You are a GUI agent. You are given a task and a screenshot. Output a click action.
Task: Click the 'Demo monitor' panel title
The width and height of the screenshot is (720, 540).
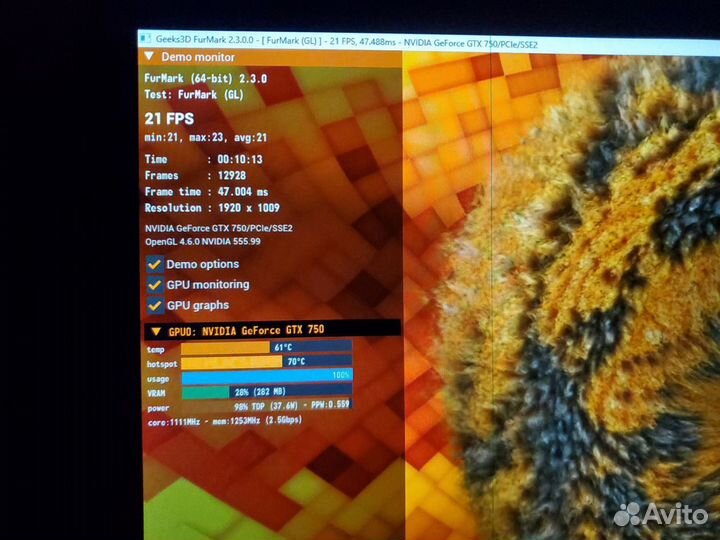[x=198, y=57]
